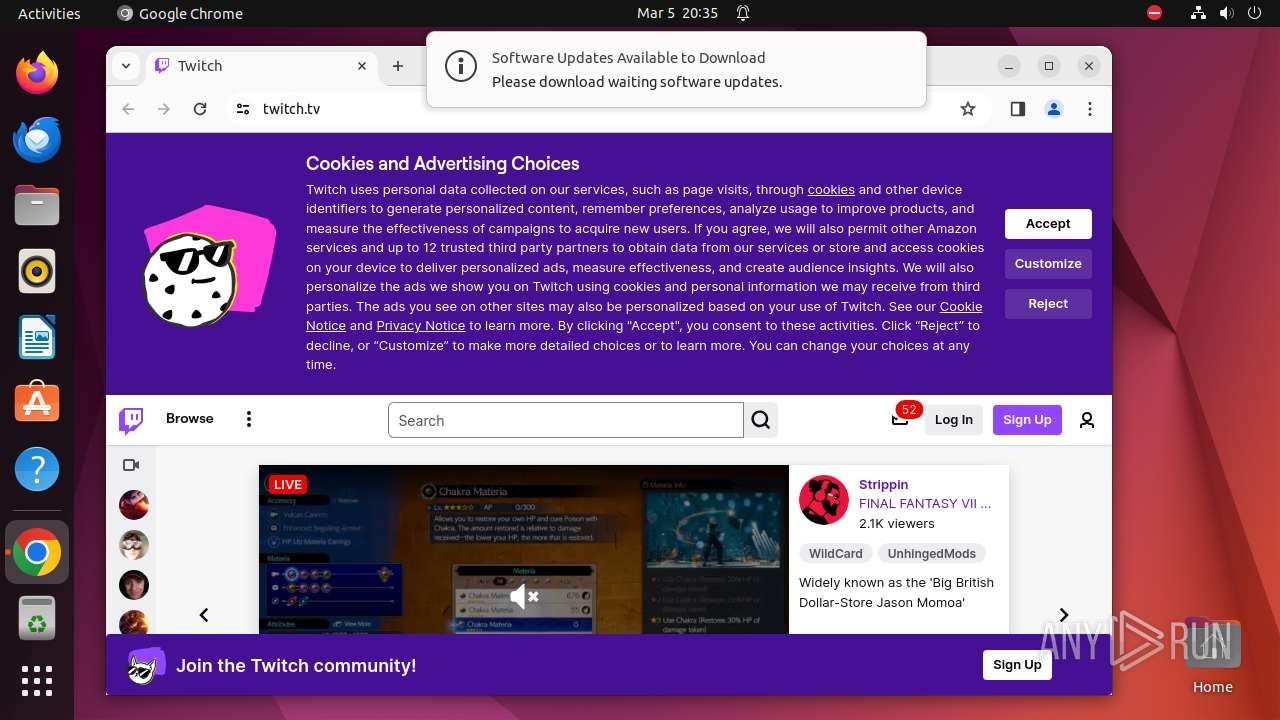
Task: Select the WildCard tag
Action: 836,553
